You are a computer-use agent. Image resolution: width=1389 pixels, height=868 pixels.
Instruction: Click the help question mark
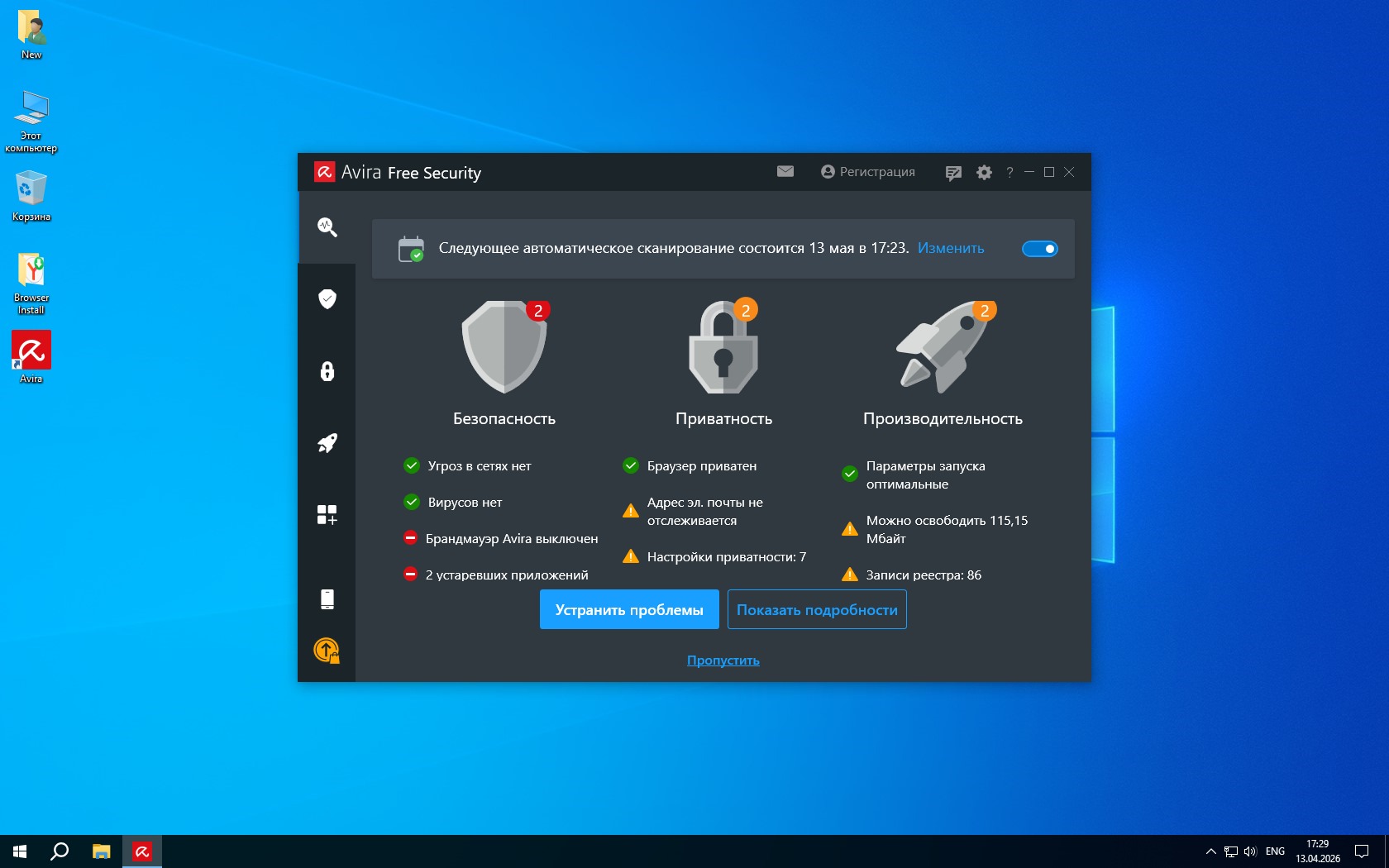tap(1010, 173)
